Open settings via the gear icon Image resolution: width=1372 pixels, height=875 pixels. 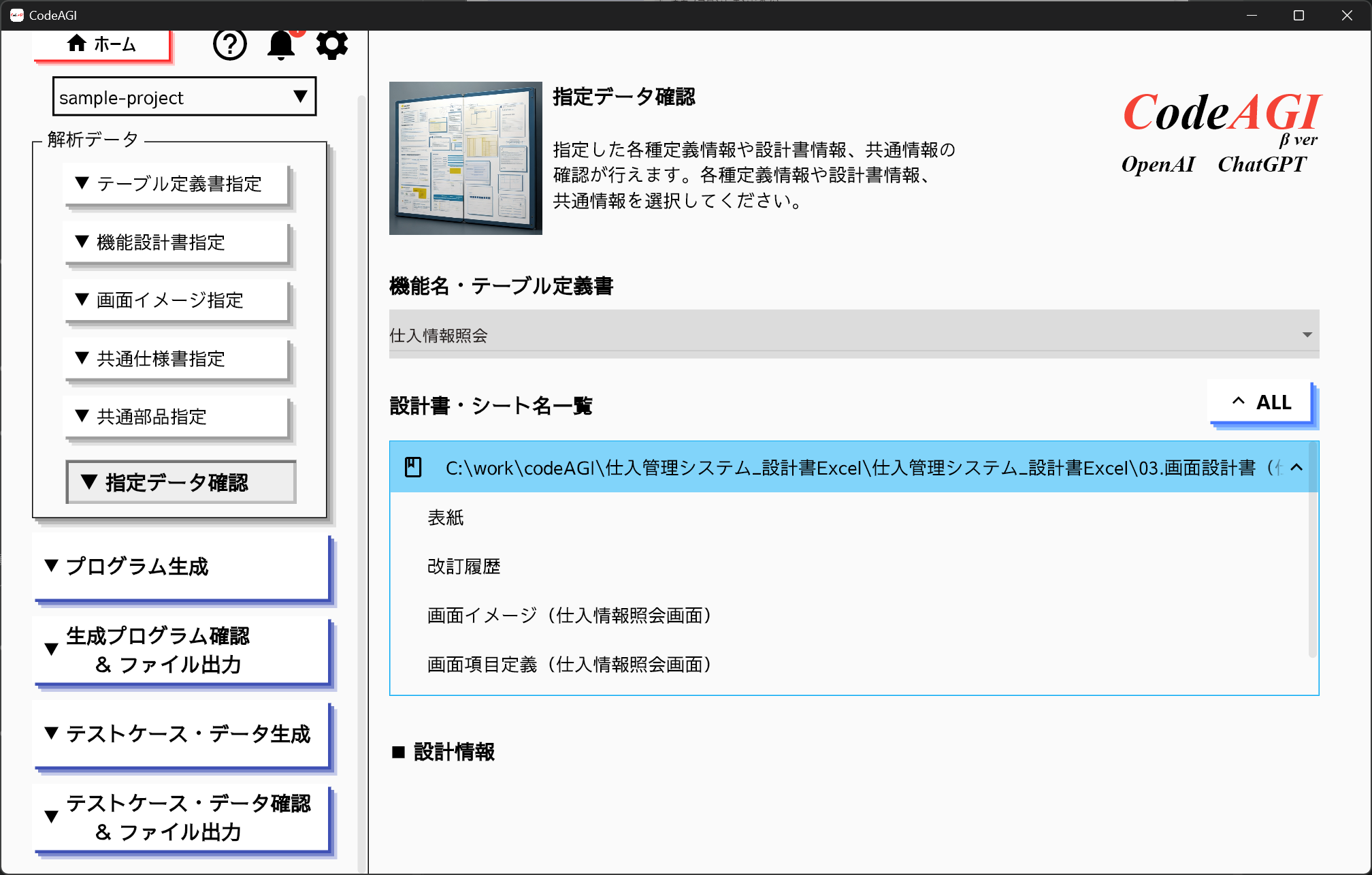point(332,45)
